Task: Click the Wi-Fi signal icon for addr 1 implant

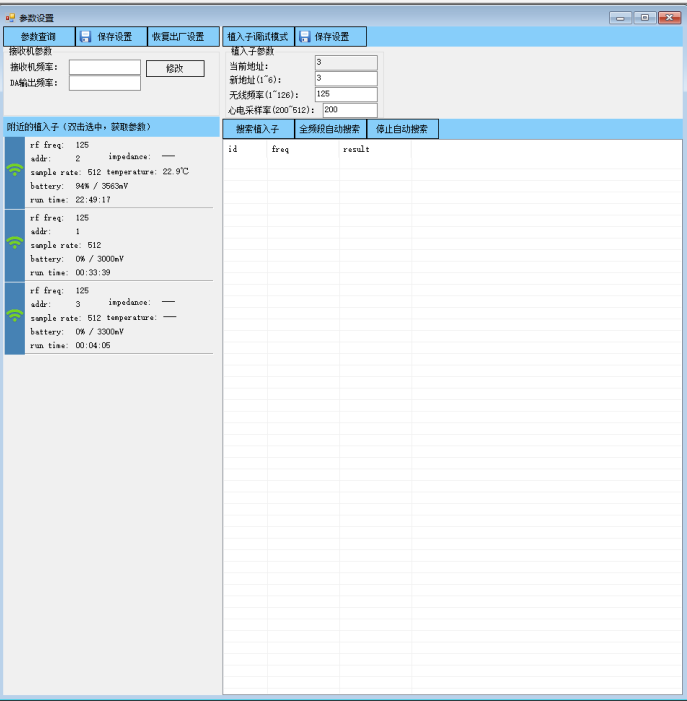Action: pos(15,243)
